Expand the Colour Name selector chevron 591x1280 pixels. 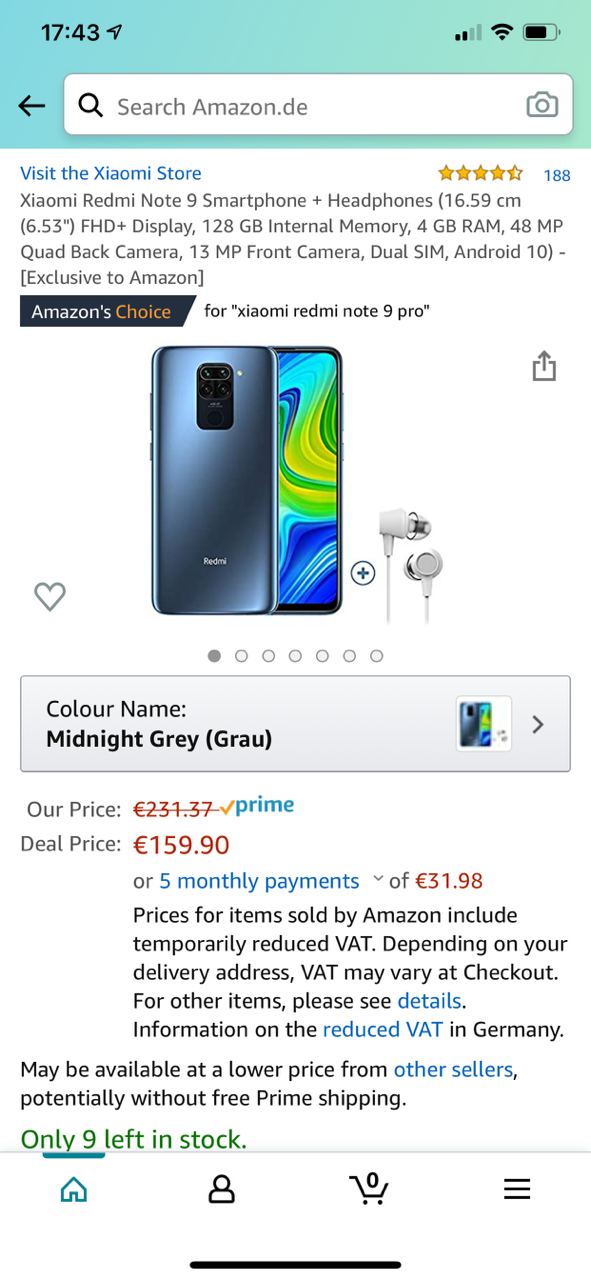538,724
